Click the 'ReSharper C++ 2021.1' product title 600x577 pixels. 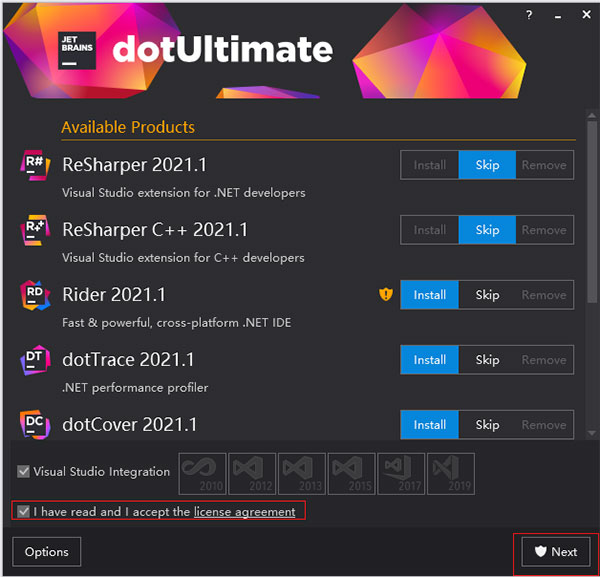pyautogui.click(x=155, y=230)
